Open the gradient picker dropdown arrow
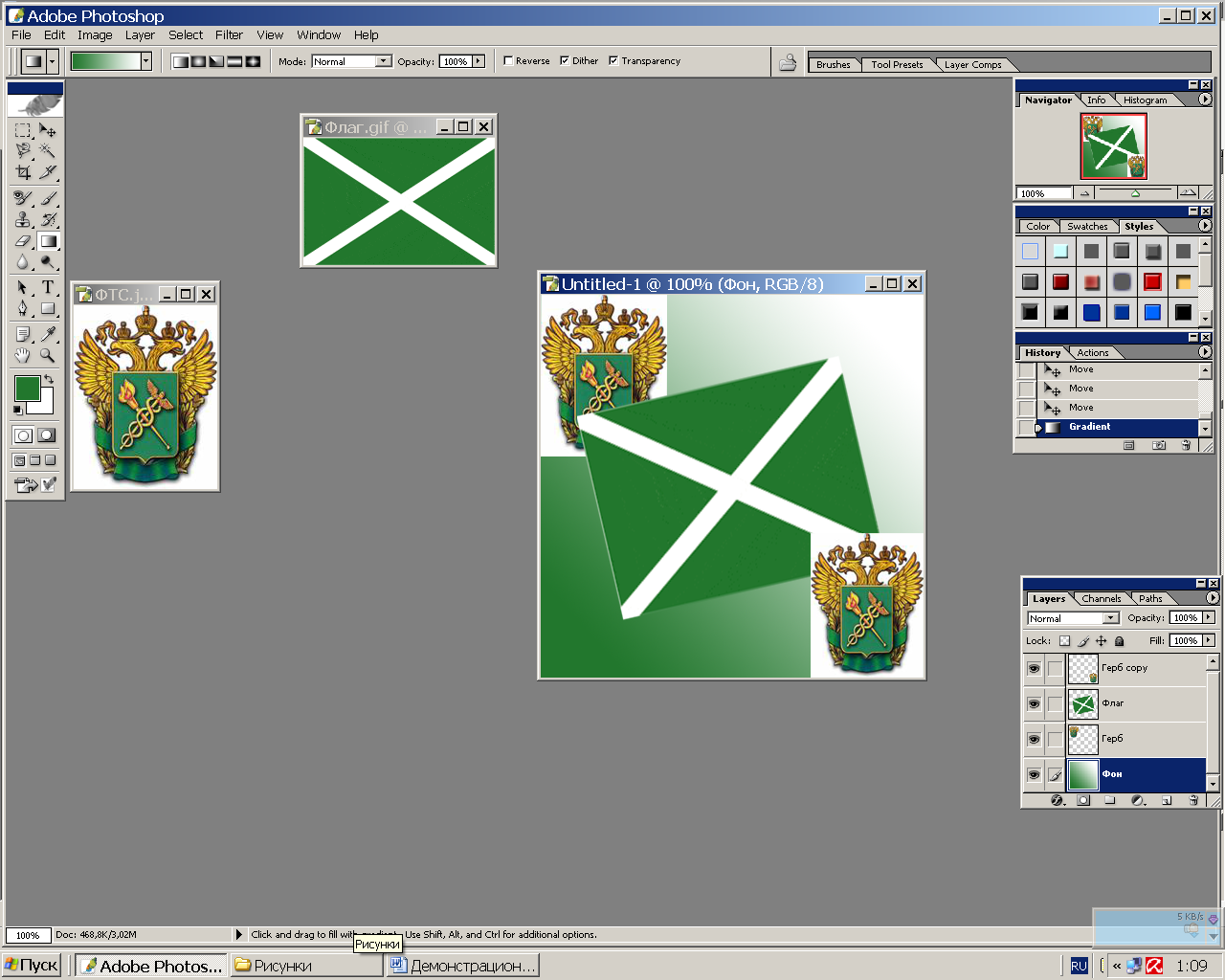 (x=145, y=61)
